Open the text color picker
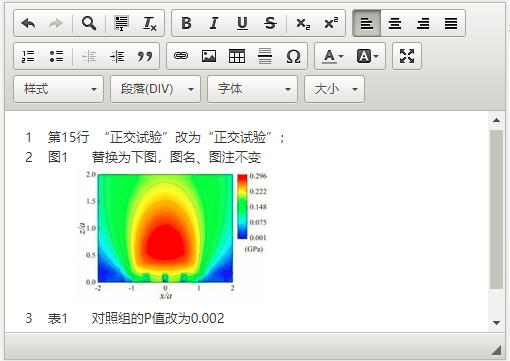 [333, 56]
